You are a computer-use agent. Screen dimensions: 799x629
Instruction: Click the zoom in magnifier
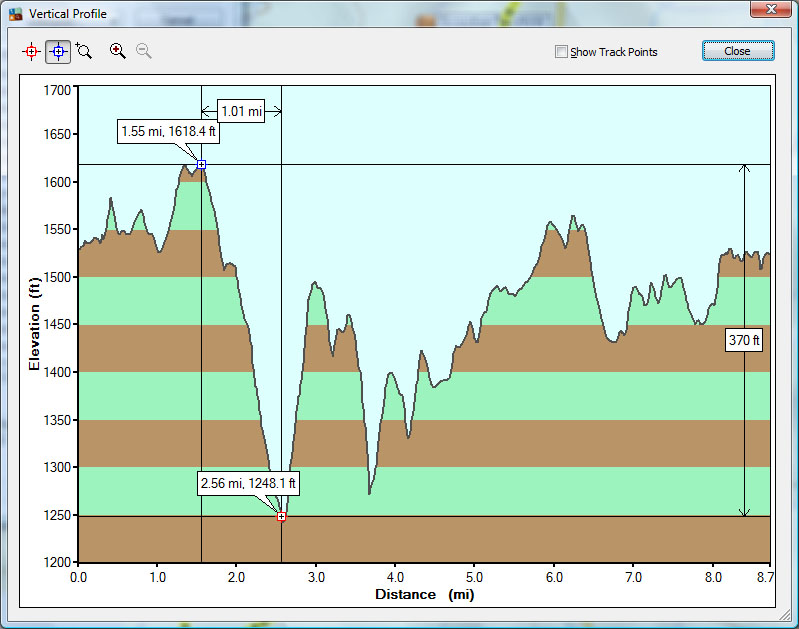pos(118,51)
